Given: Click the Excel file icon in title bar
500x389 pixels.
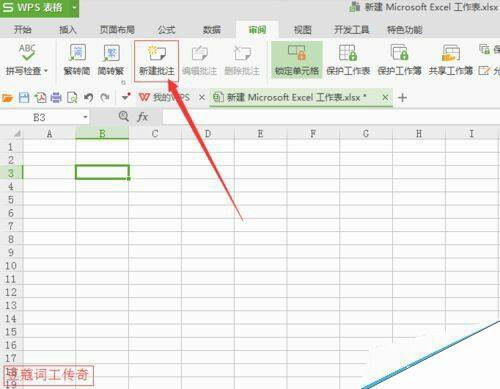Looking at the screenshot, I should point(354,7).
